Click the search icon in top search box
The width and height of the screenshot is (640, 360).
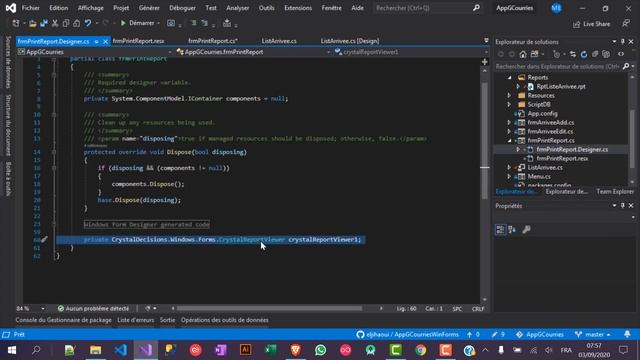pyautogui.click(x=476, y=8)
